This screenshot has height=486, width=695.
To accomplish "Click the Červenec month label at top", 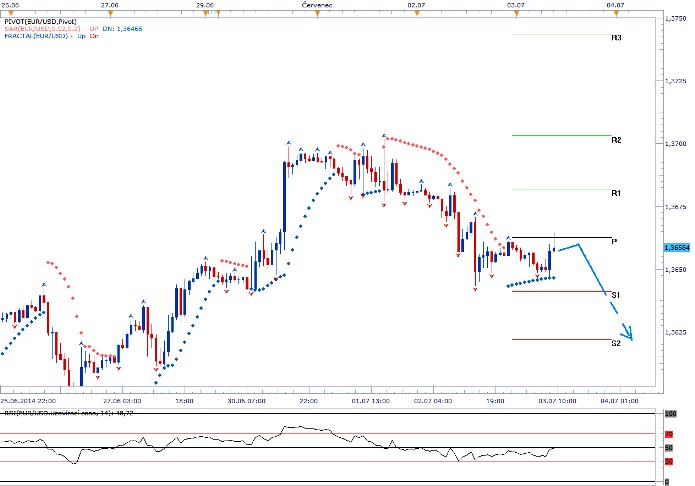I will point(316,5).
